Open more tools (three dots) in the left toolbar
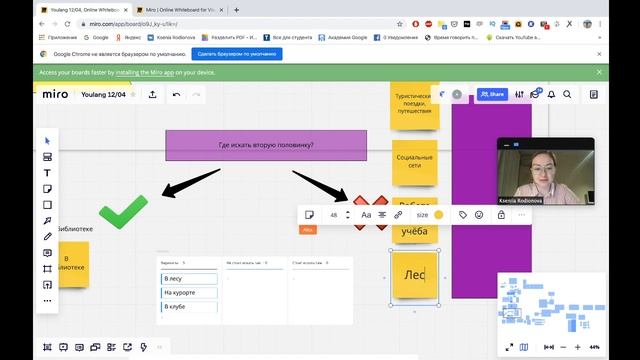The width and height of the screenshot is (640, 360). point(47,301)
